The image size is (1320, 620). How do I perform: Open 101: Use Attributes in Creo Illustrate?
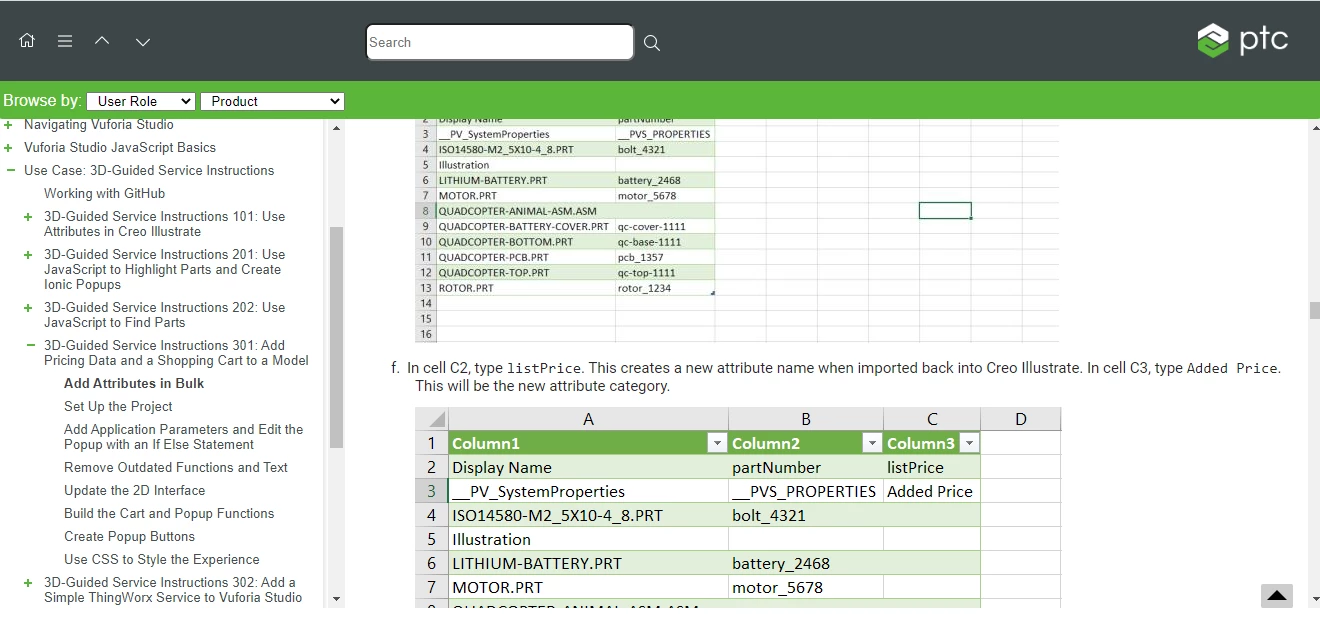point(164,224)
